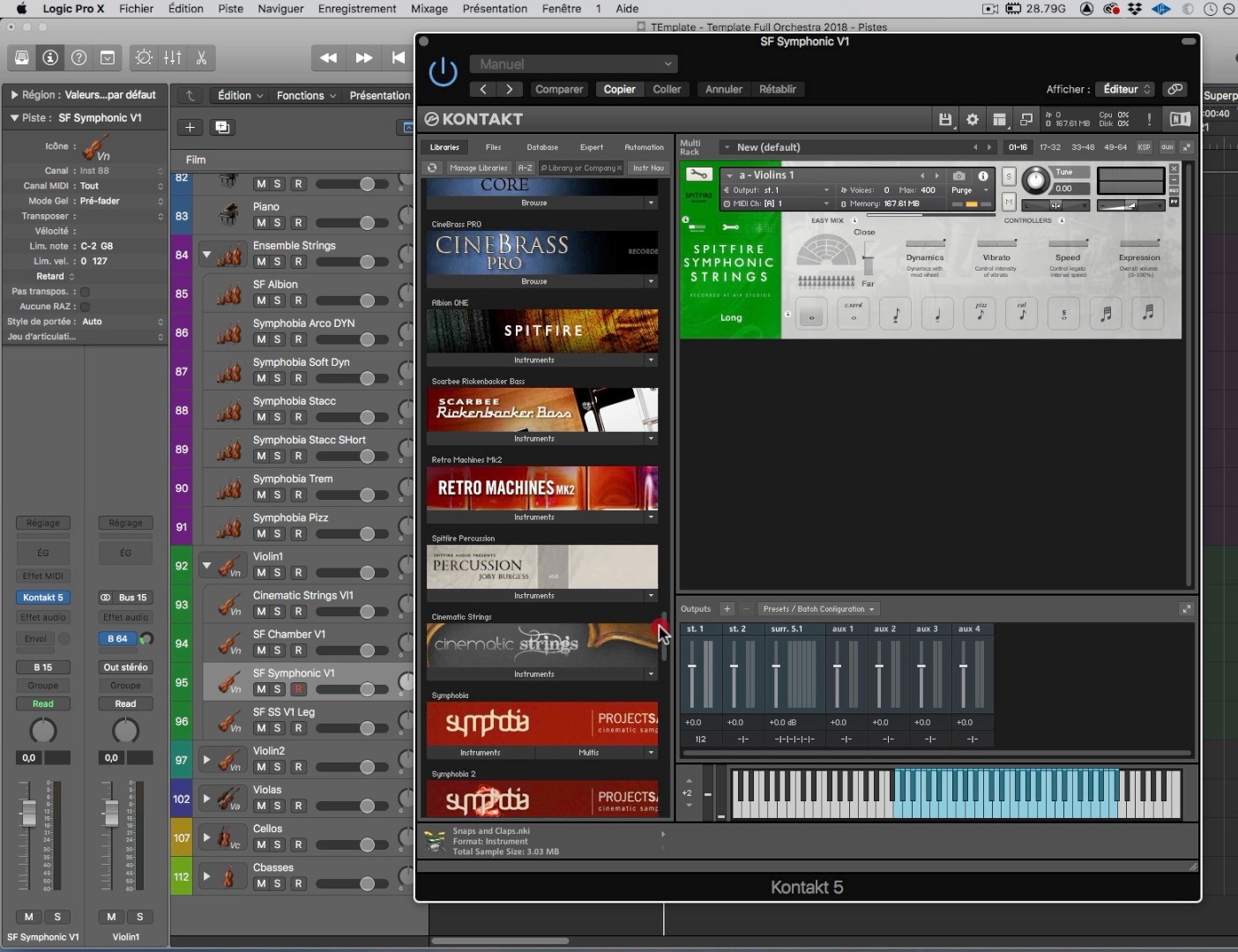Solo the a - Violins 1 instrument
The height and width of the screenshot is (952, 1238).
[1009, 176]
